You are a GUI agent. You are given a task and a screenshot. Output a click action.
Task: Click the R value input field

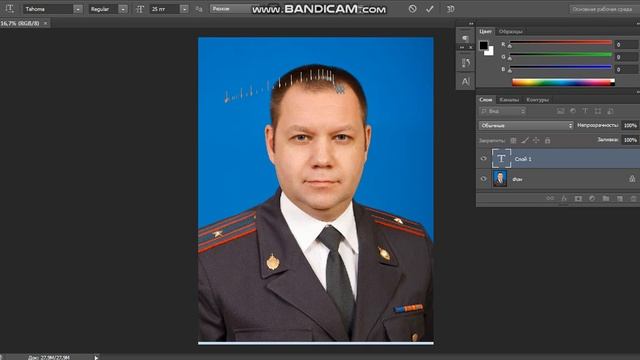pos(627,44)
